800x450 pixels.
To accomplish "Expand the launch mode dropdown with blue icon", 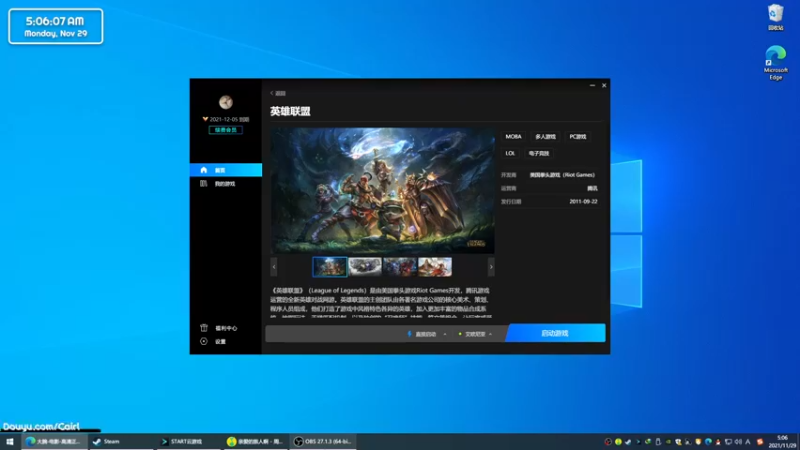I will 427,334.
